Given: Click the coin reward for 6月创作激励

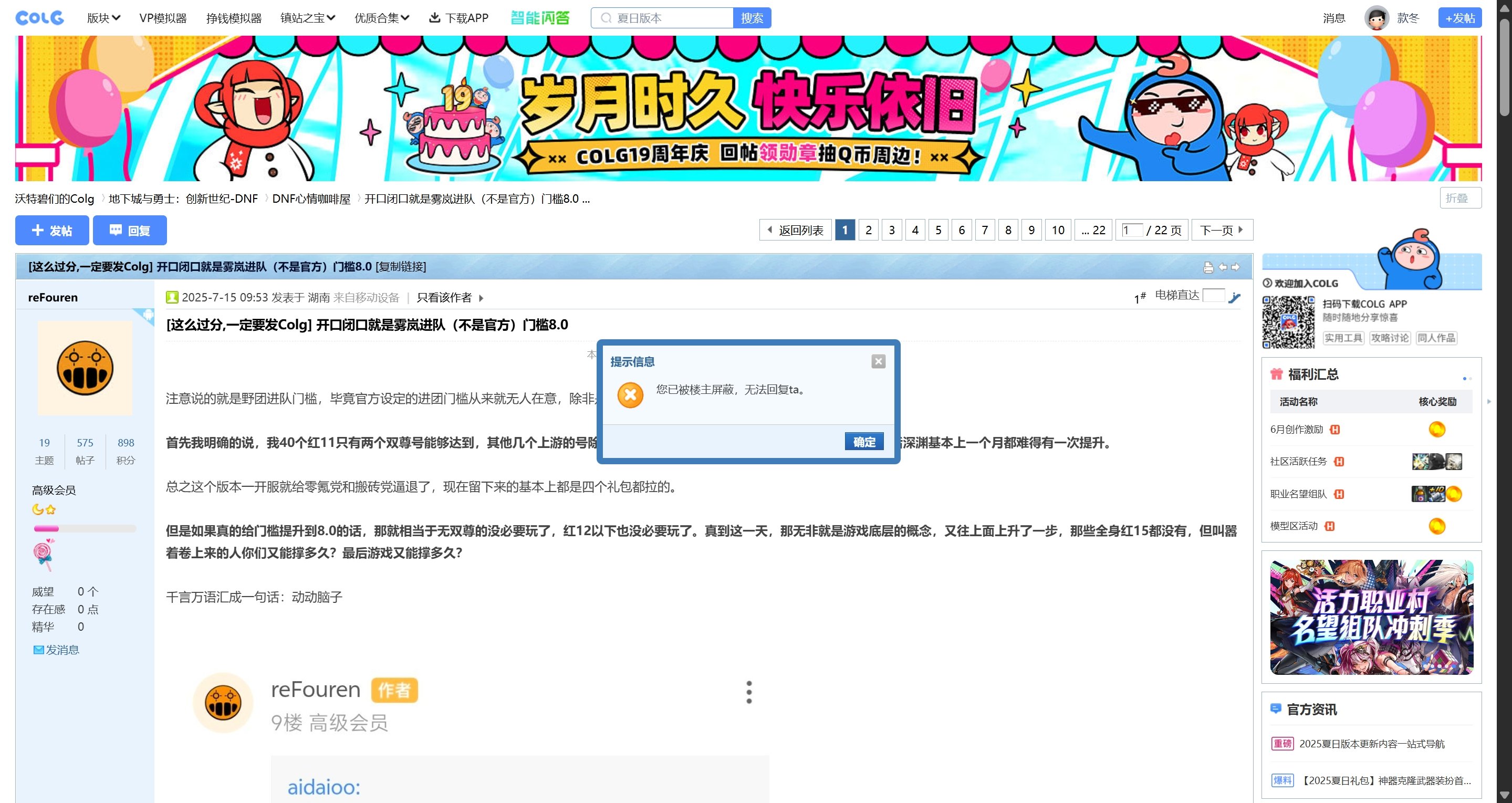Looking at the screenshot, I should coord(1436,429).
